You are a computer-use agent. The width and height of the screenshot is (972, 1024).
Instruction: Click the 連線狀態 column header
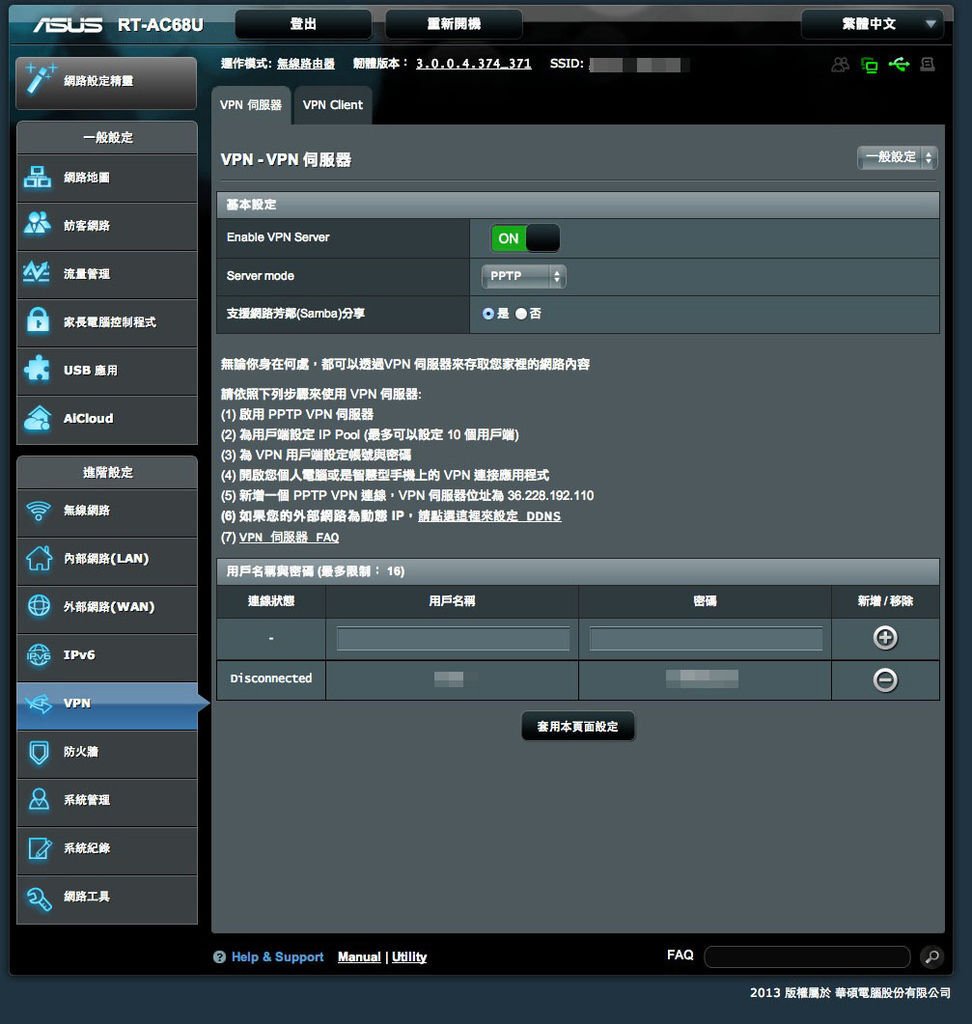(x=271, y=601)
